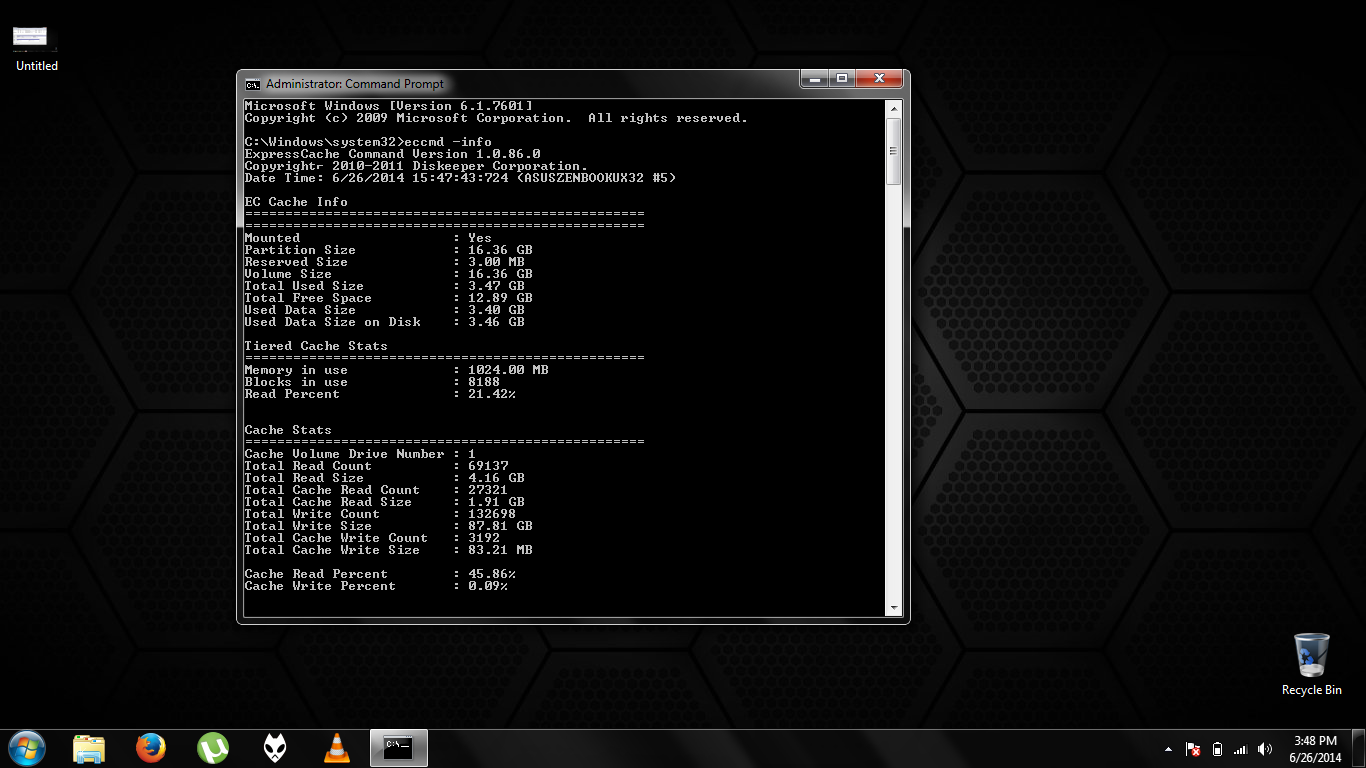Click scrollbar up arrow in Command Prompt

coord(894,108)
